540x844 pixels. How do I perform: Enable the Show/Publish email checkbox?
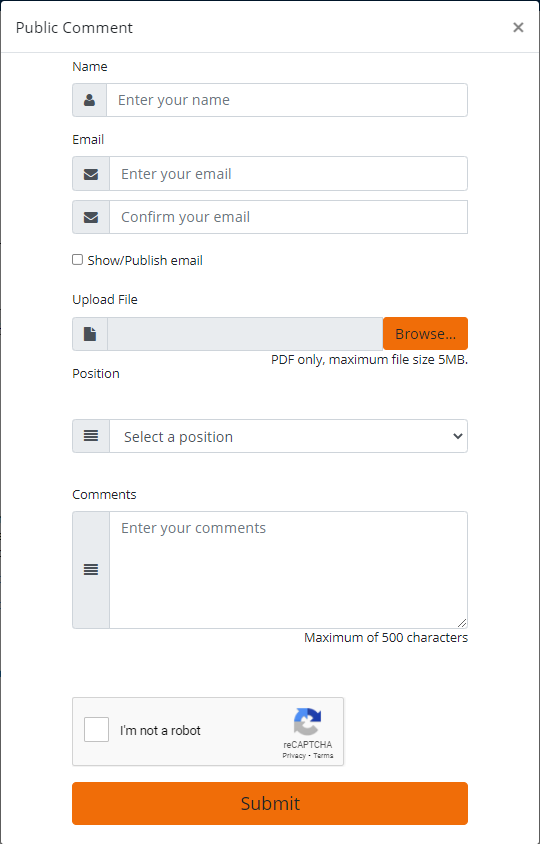coord(78,260)
